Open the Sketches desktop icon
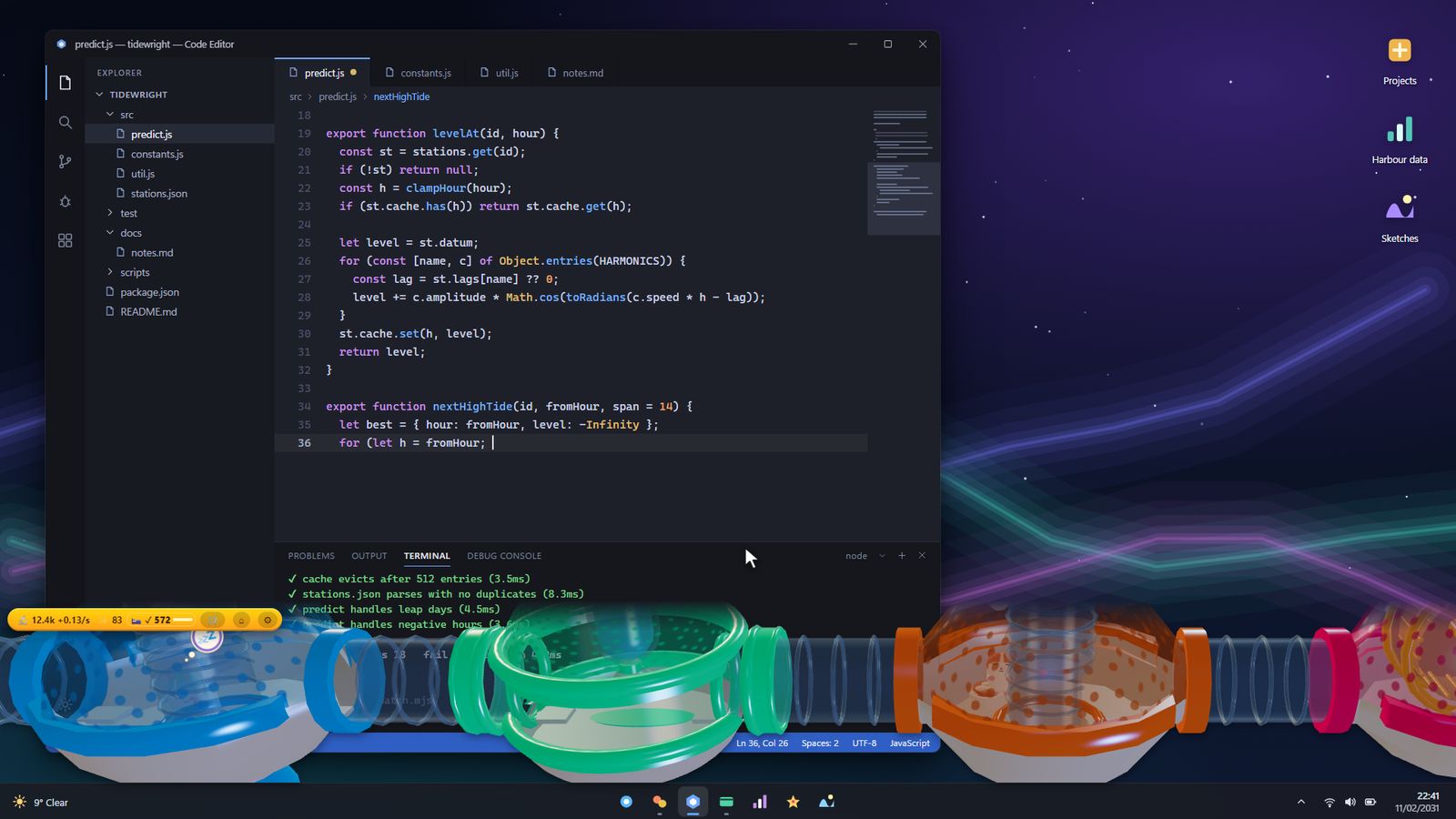Image resolution: width=1456 pixels, height=819 pixels. [1400, 219]
